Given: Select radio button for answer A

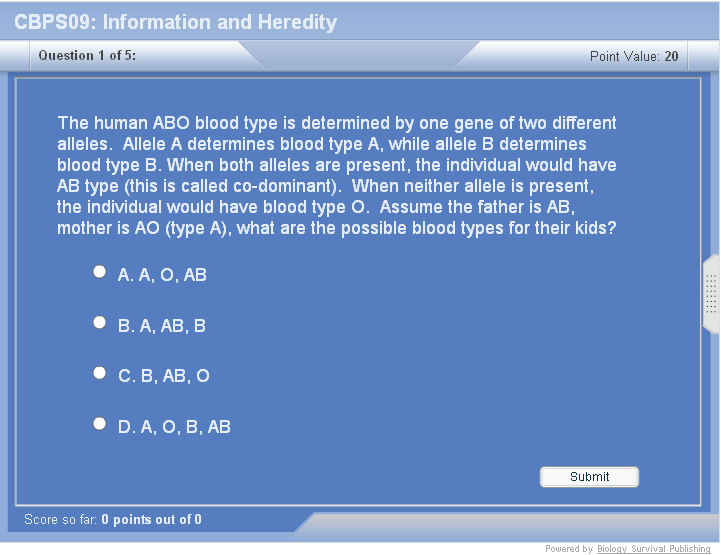Looking at the screenshot, I should [x=99, y=272].
